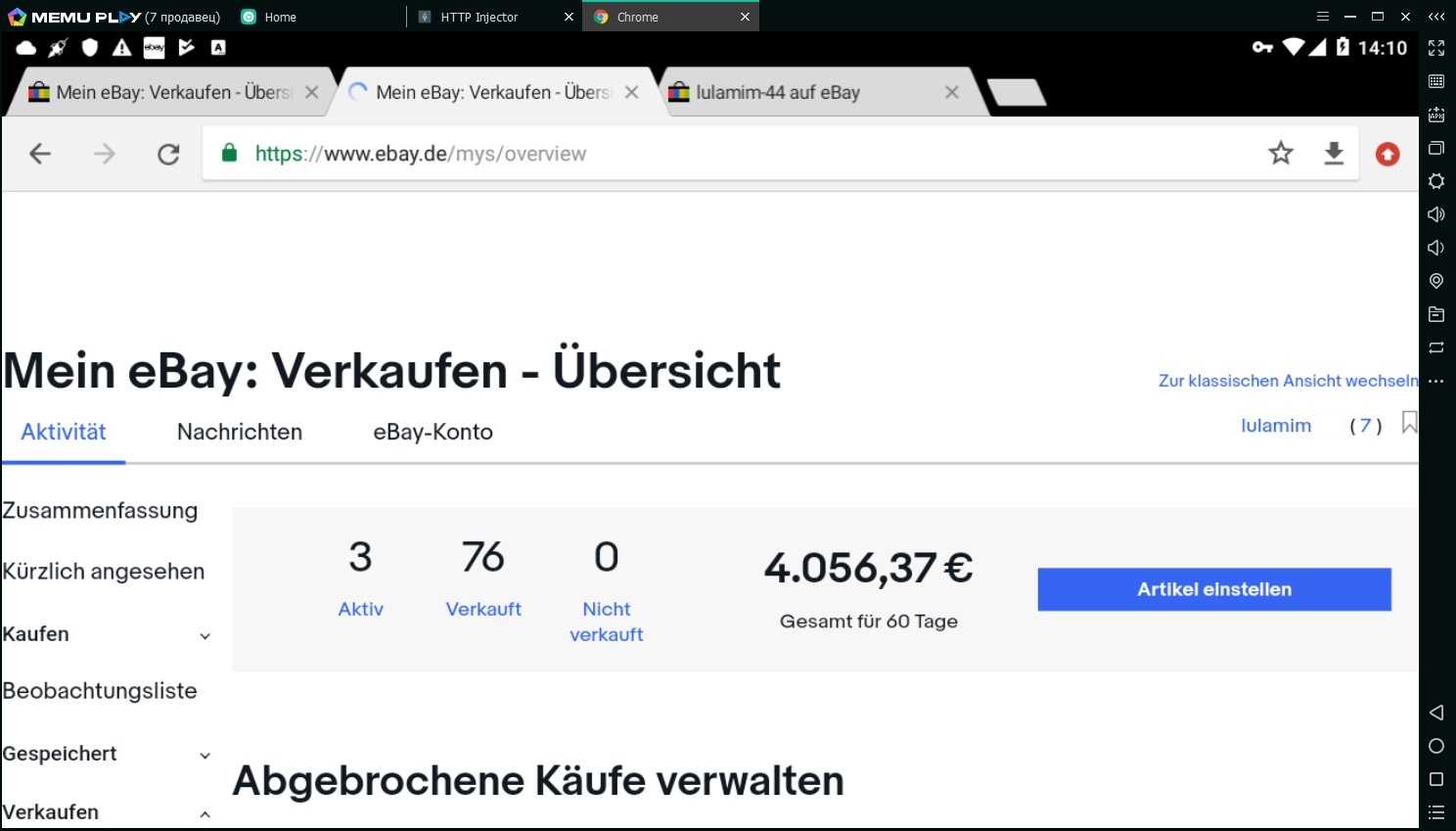Click the green lock security icon
The height and width of the screenshot is (831, 1456).
point(230,153)
